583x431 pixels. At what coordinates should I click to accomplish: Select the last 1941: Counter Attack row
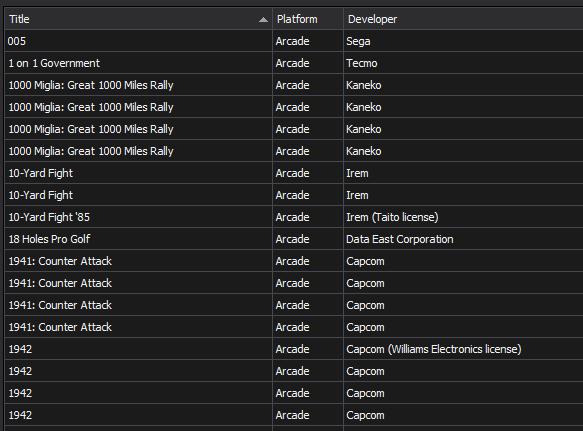tap(294, 327)
